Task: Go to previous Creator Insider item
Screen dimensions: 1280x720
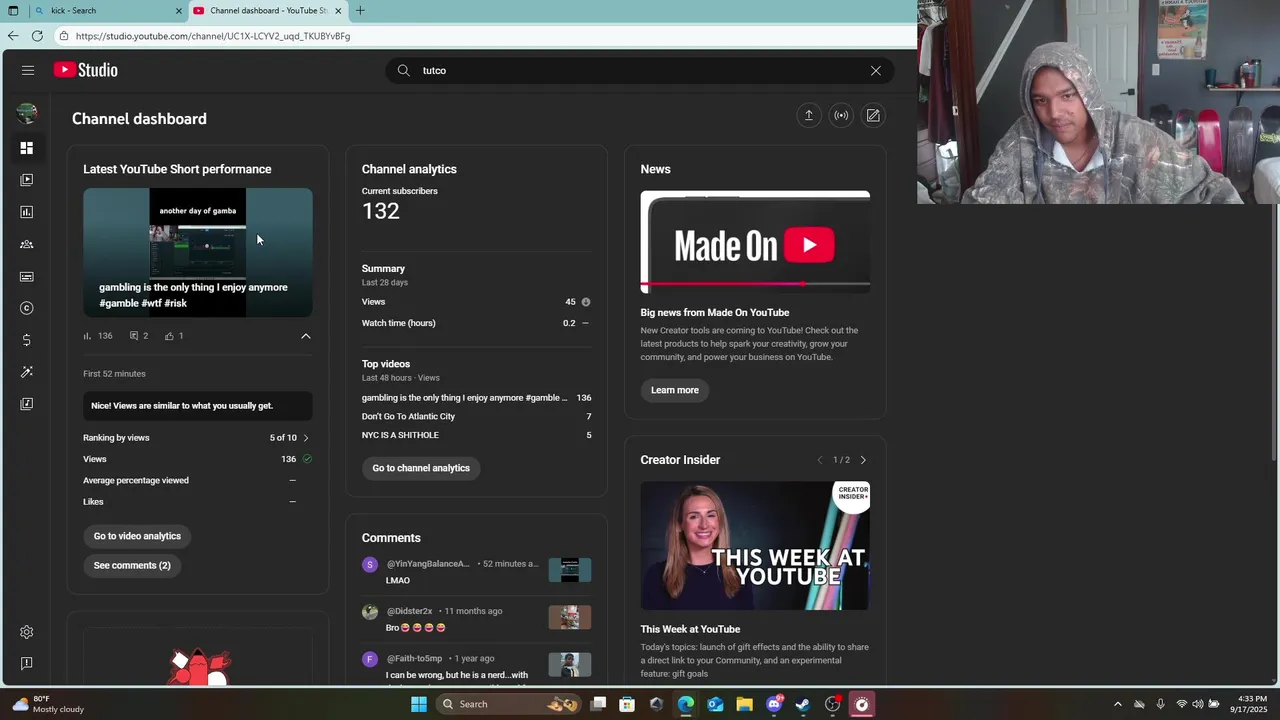Action: coord(820,460)
